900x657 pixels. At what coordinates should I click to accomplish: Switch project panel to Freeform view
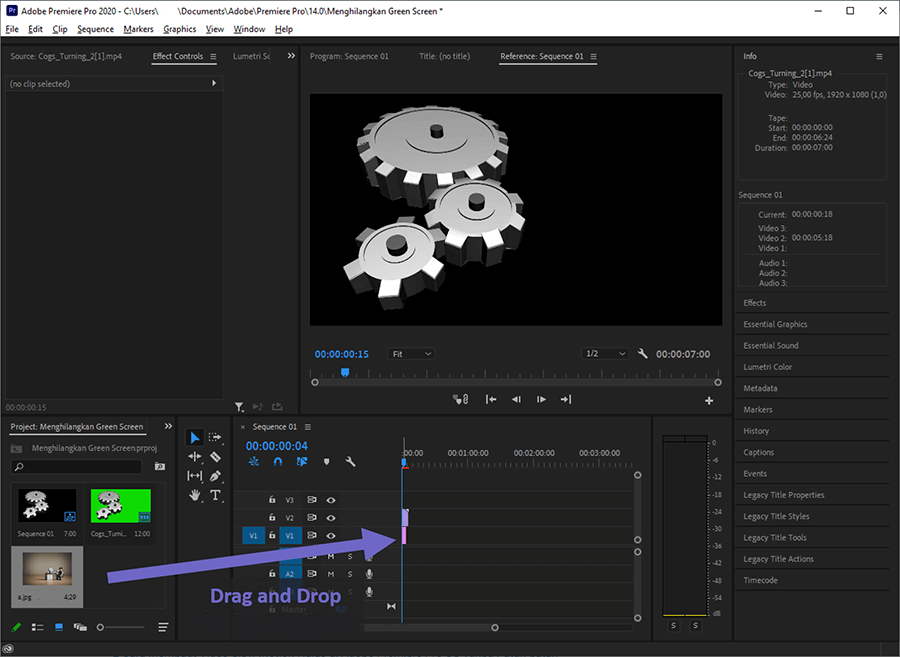(80, 627)
